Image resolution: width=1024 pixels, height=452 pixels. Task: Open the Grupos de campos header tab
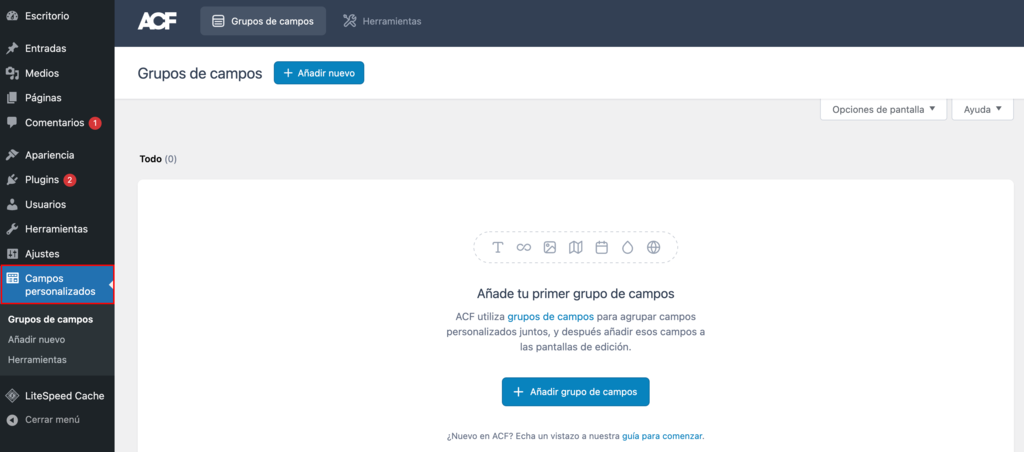[x=263, y=21]
